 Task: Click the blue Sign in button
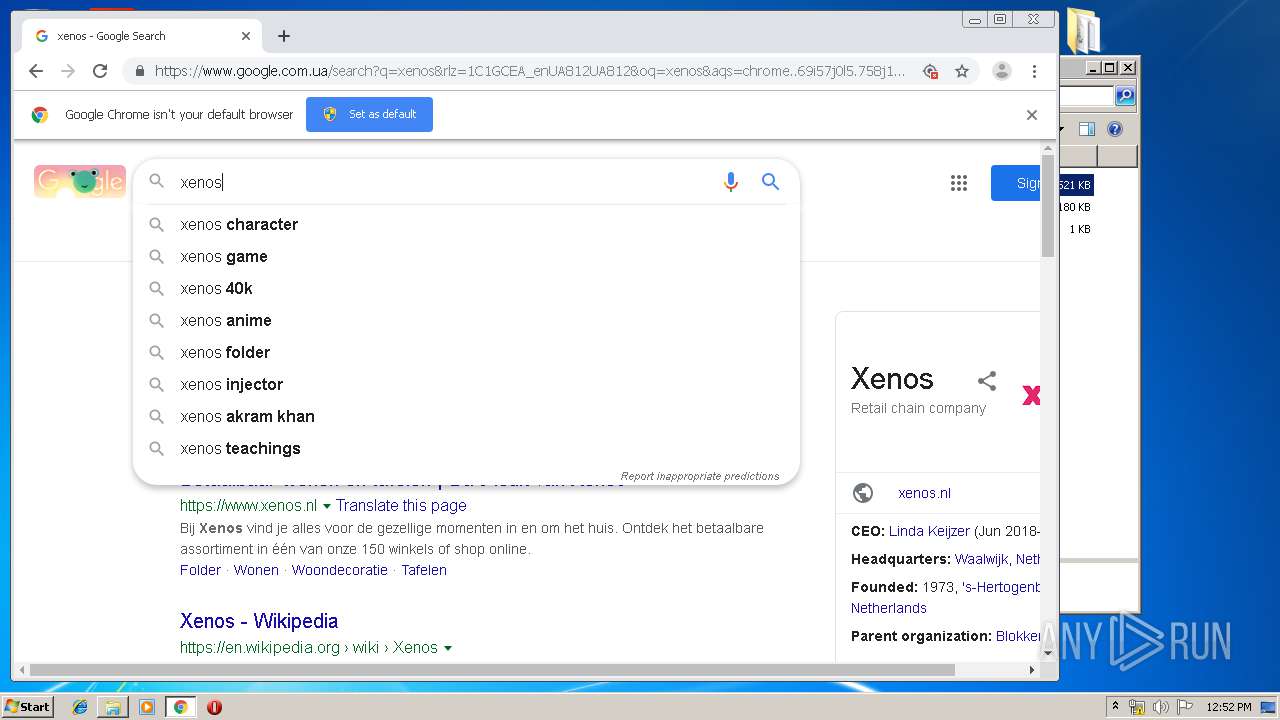tap(1015, 183)
